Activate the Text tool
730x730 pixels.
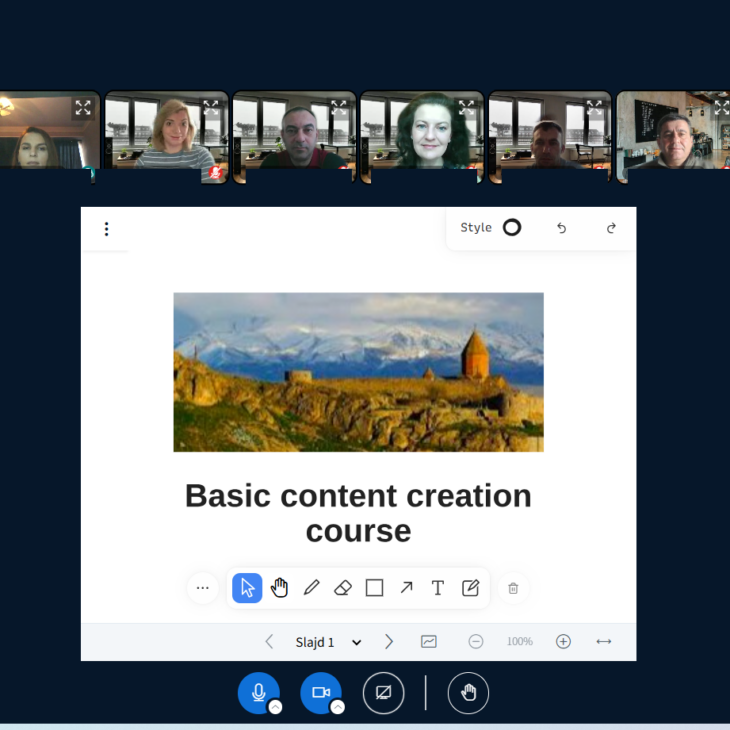pos(437,588)
